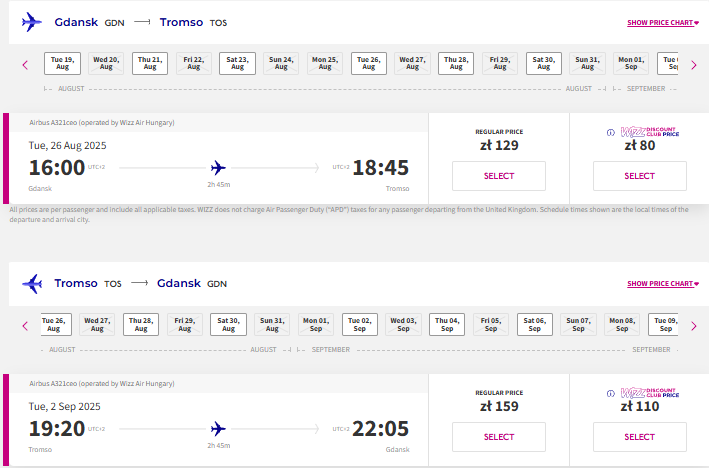
Task: Expand the outbound Show Price Chart
Action: [x=663, y=23]
